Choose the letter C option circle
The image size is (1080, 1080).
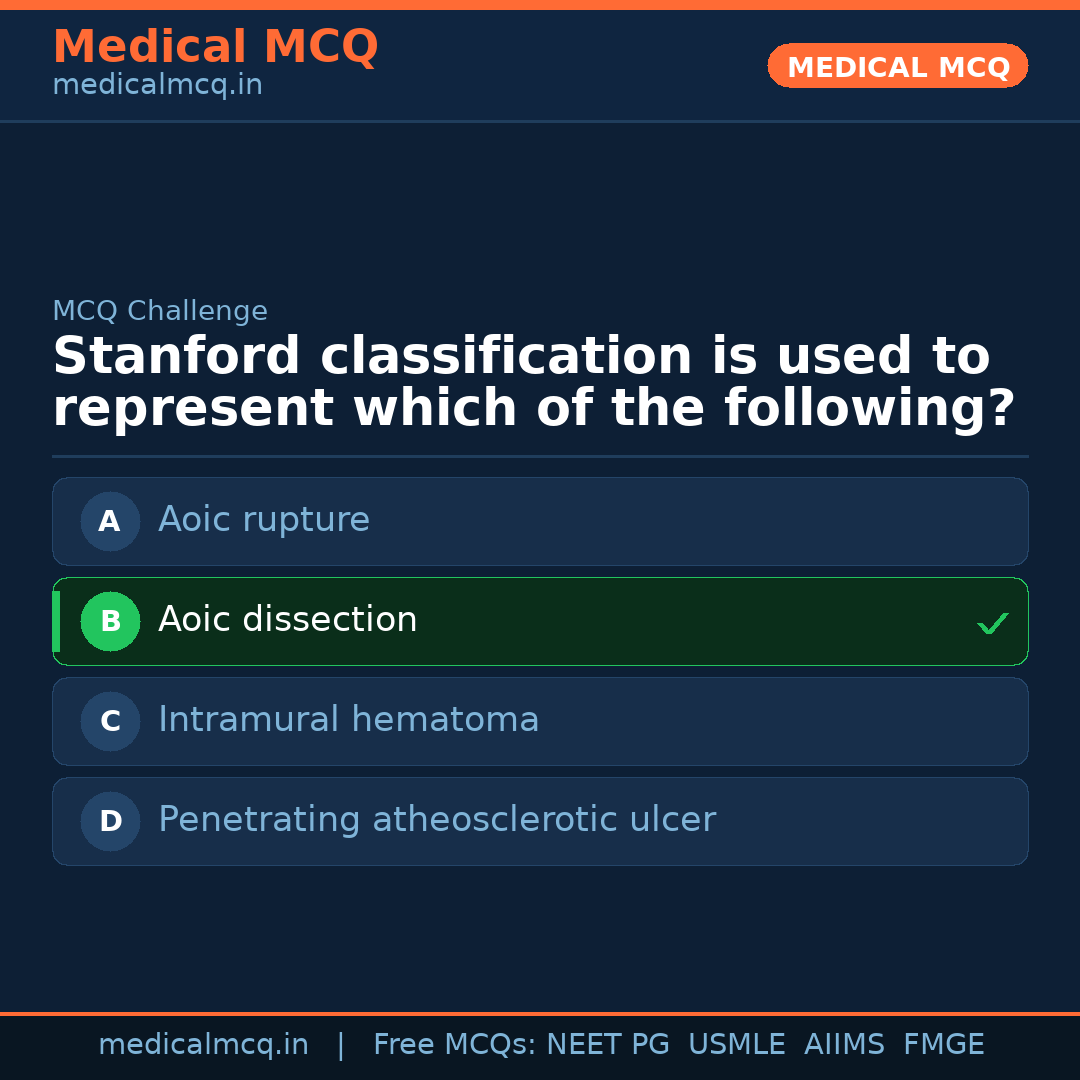tap(110, 721)
